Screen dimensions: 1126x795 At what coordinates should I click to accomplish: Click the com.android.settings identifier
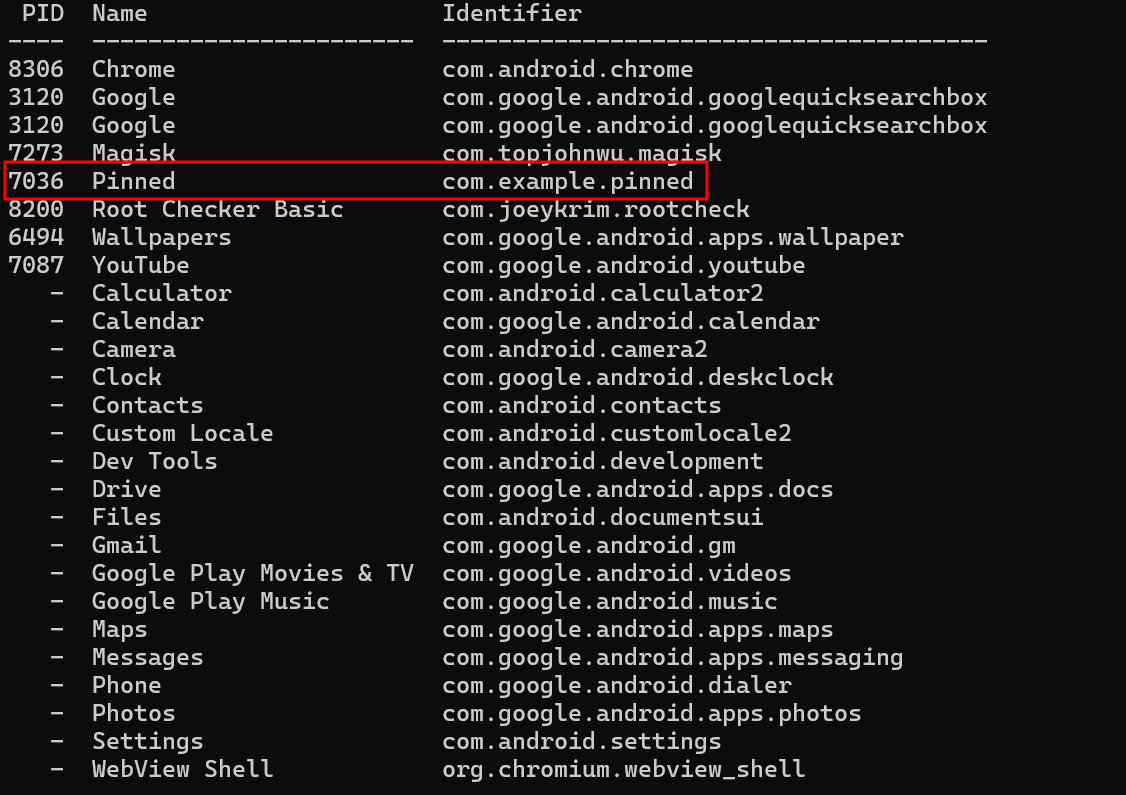(581, 741)
